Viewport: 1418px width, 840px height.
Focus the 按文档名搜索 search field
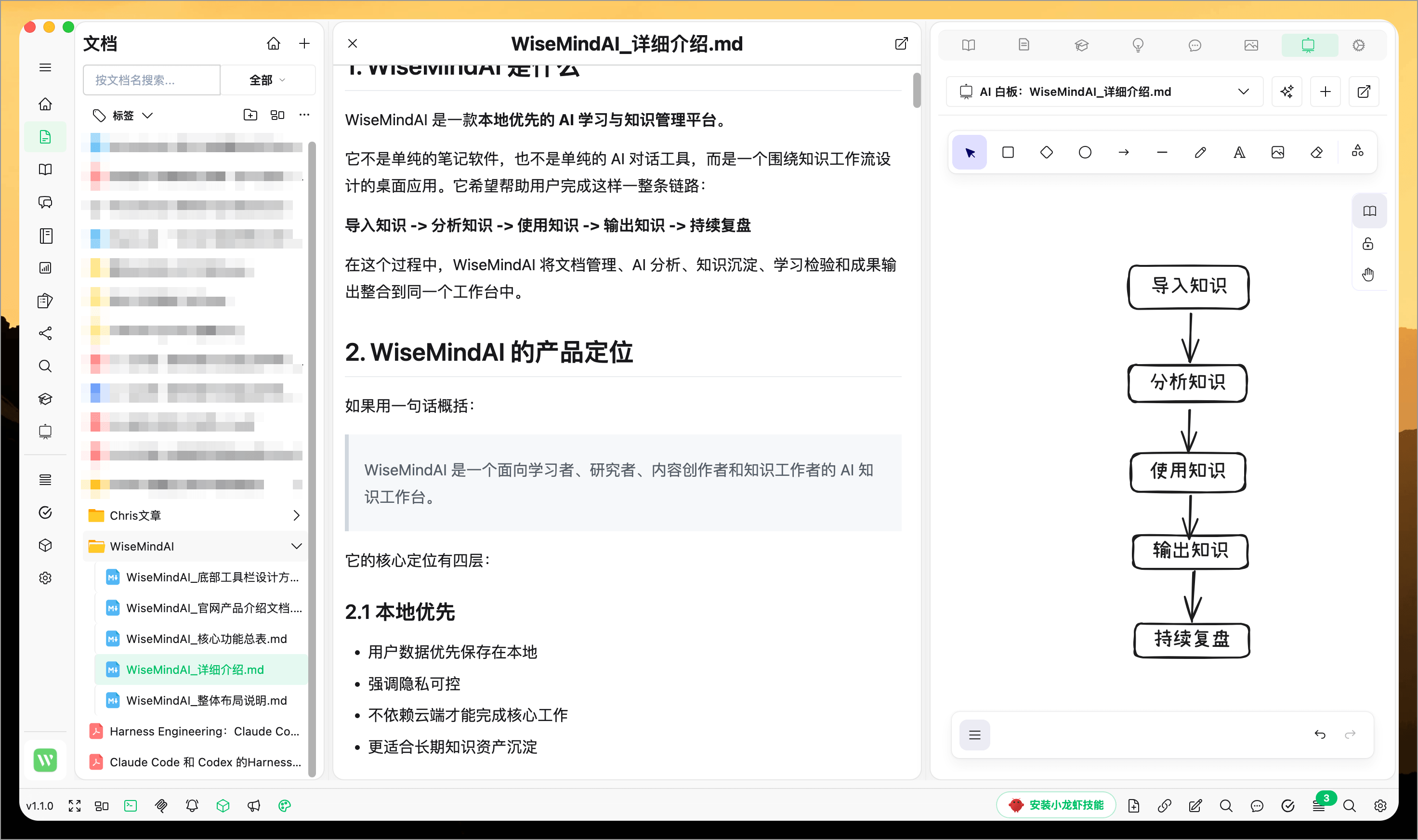pyautogui.click(x=152, y=80)
